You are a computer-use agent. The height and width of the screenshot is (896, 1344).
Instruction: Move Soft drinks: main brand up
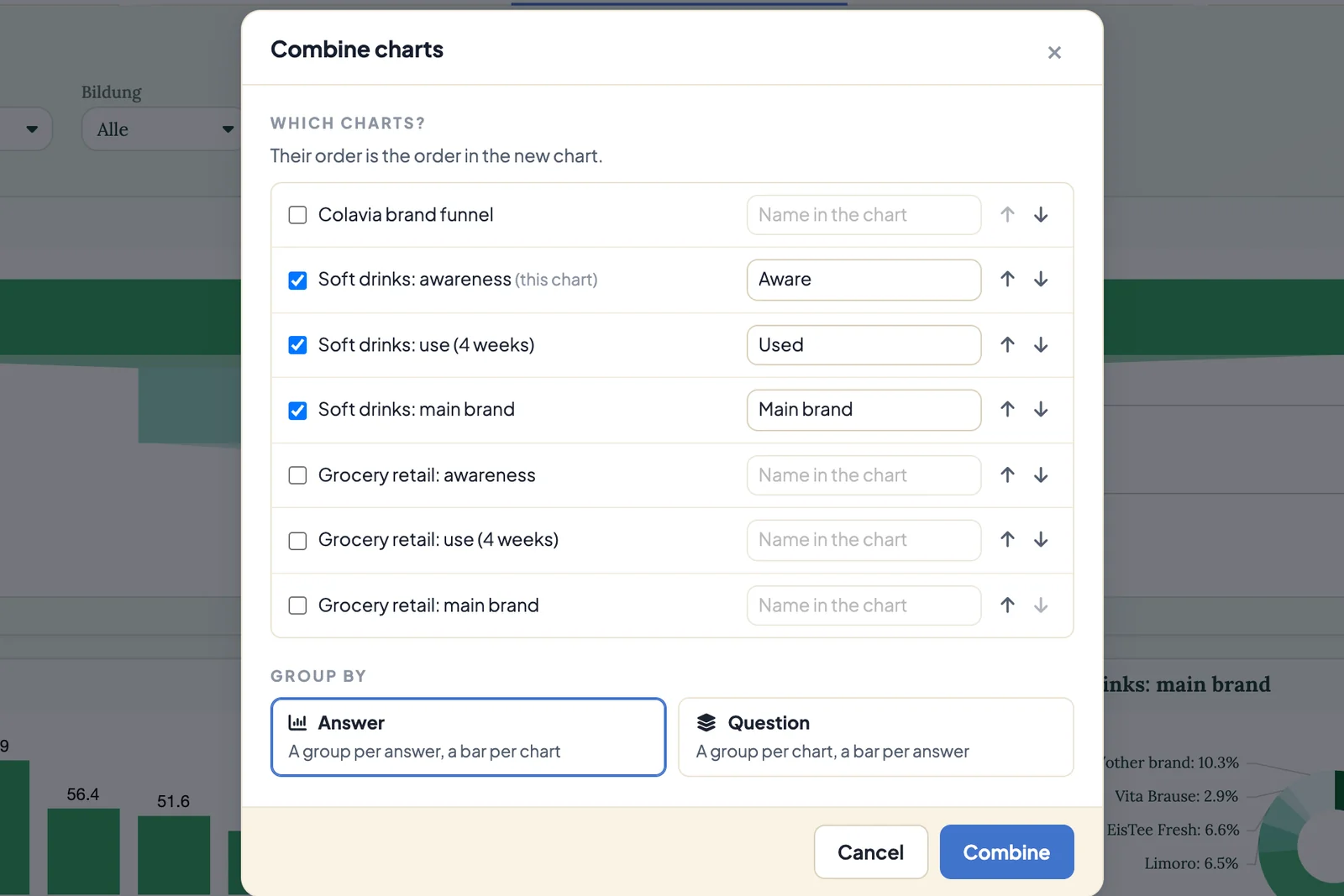pyautogui.click(x=1007, y=410)
